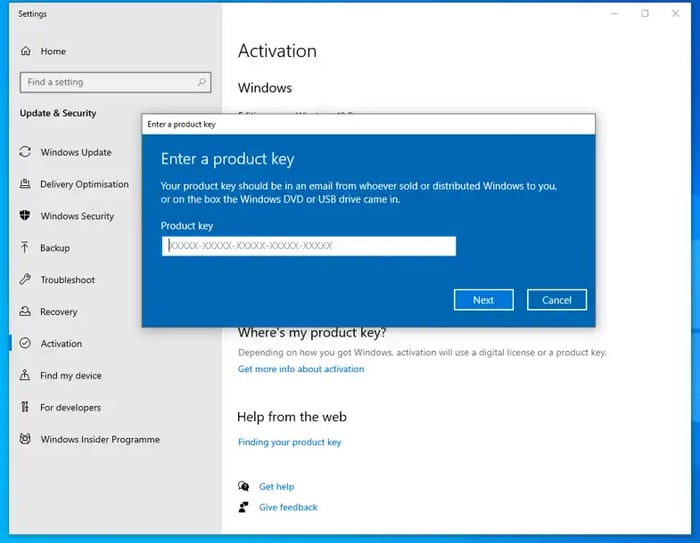This screenshot has width=700, height=543.
Task: Focus the Find a setting search box
Action: tap(108, 82)
